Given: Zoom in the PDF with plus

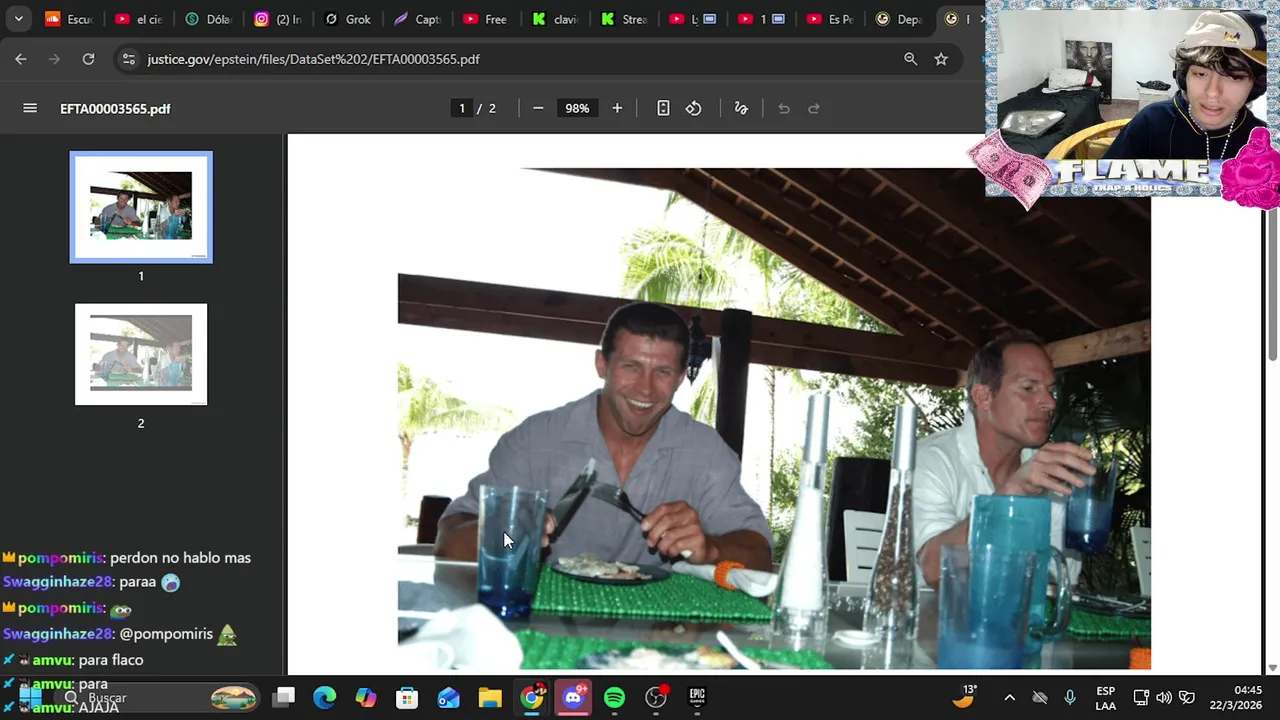Looking at the screenshot, I should coord(617,108).
